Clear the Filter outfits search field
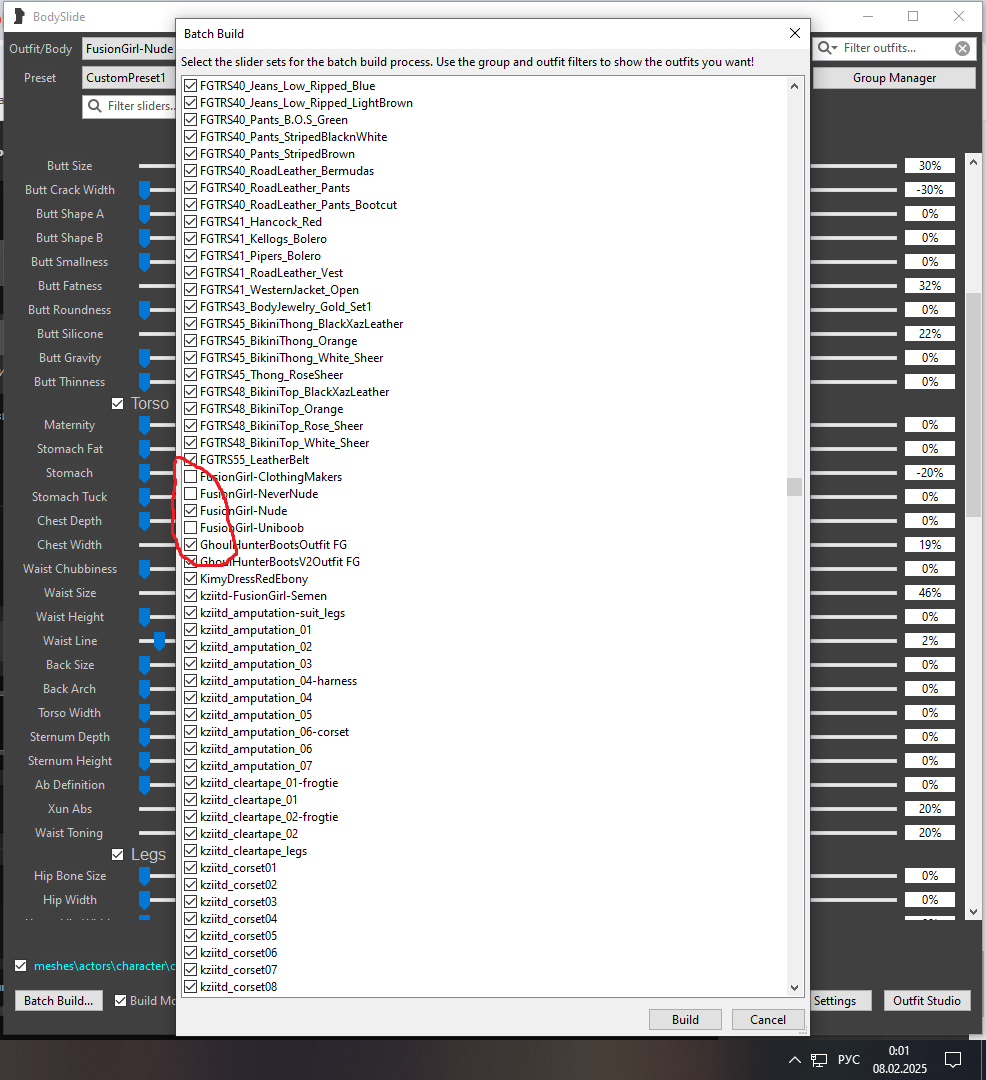This screenshot has width=986, height=1080. (962, 48)
